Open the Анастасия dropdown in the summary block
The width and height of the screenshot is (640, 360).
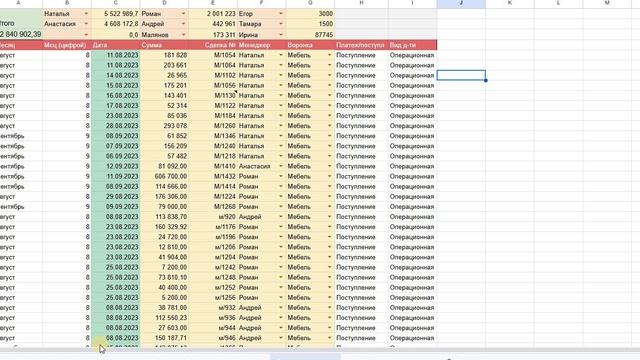[x=86, y=24]
